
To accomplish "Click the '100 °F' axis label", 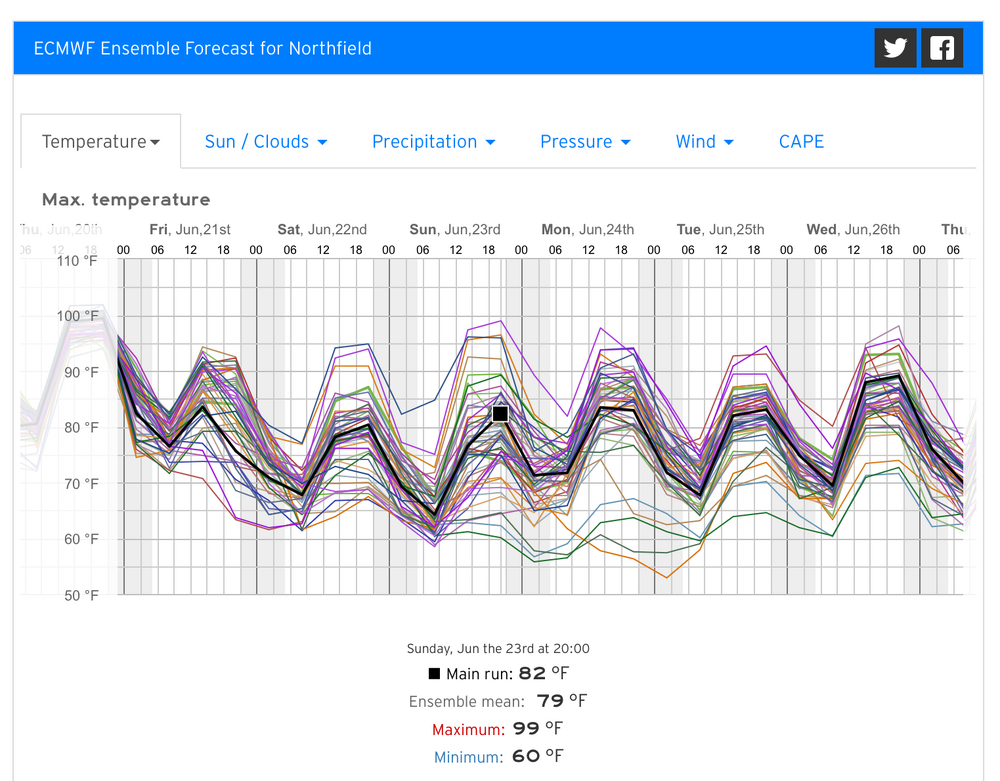I will 78,316.
